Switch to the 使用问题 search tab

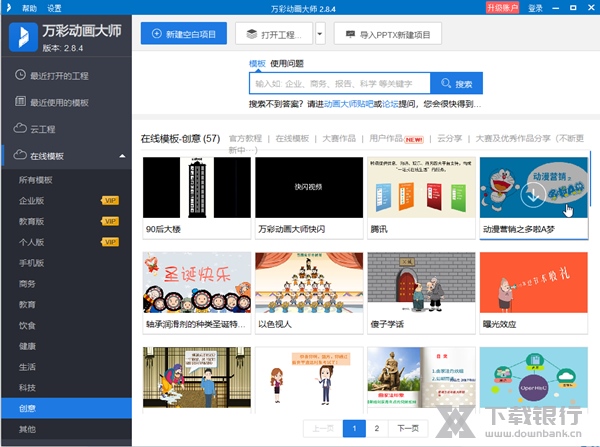(287, 64)
